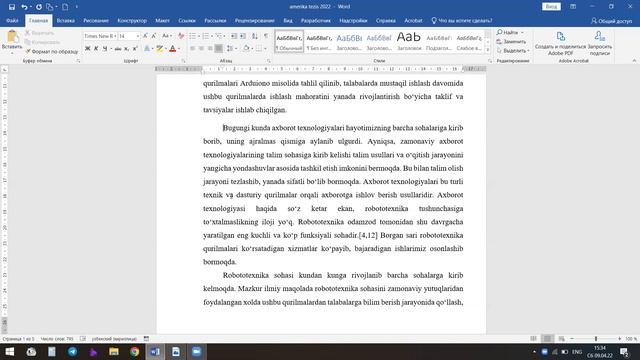This screenshot has height=360, width=640.
Task: Open the Borders dropdown
Action: (x=265, y=49)
